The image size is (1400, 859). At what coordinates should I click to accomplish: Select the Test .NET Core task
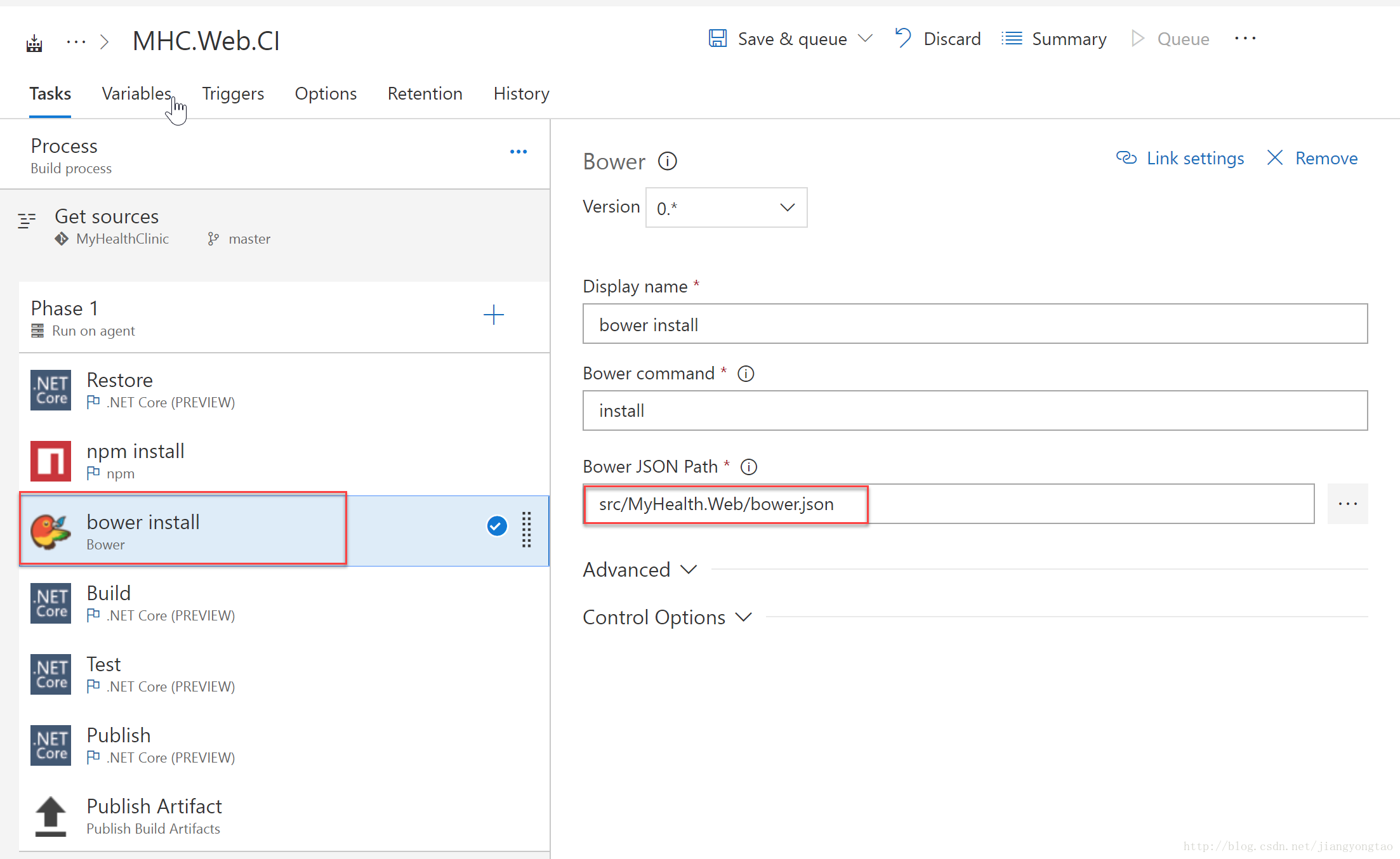(x=284, y=674)
